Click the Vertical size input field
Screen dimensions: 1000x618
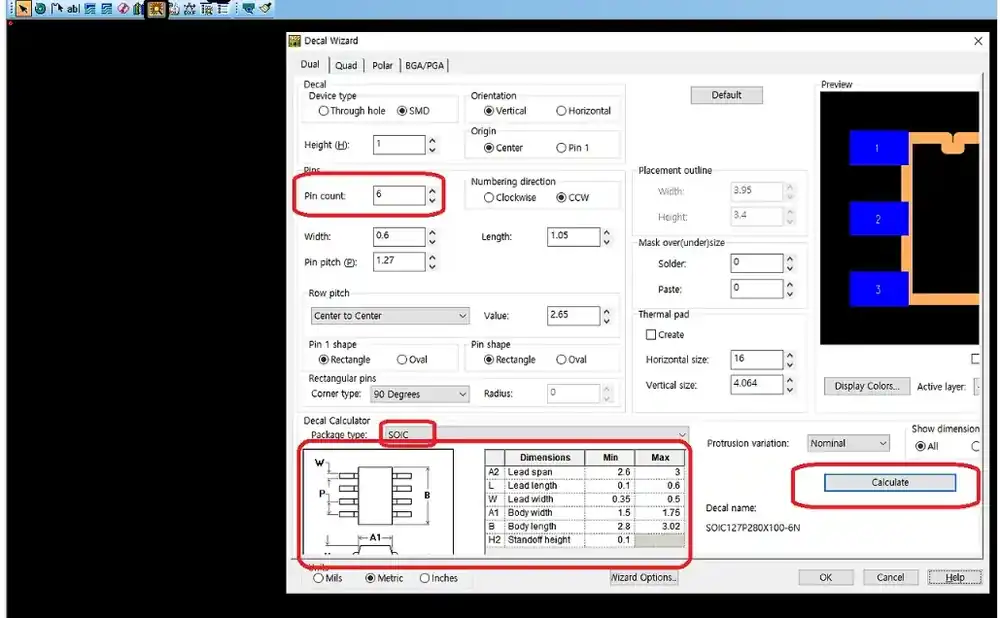point(756,384)
